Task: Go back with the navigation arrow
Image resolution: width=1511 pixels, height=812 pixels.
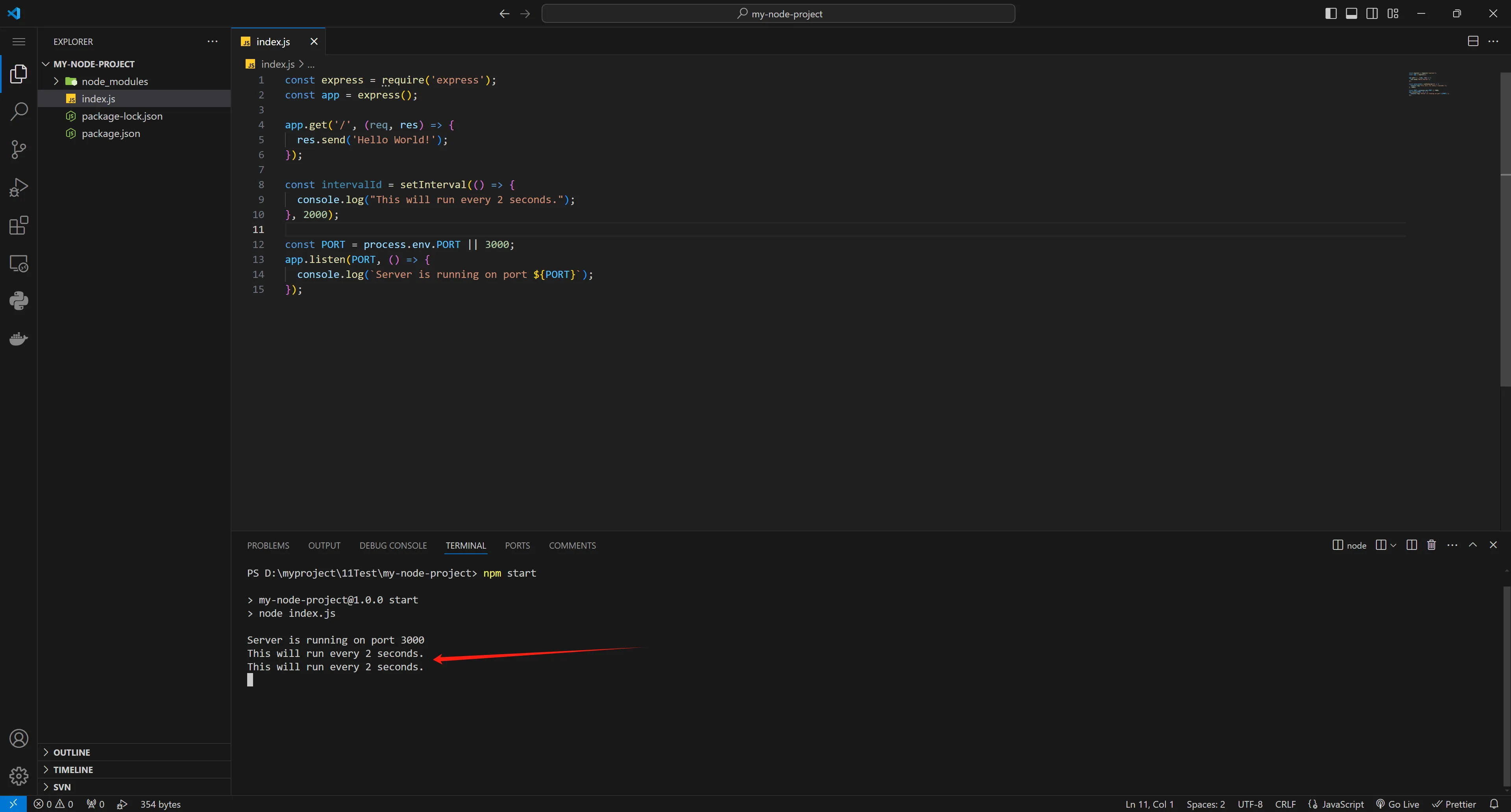Action: (x=505, y=13)
